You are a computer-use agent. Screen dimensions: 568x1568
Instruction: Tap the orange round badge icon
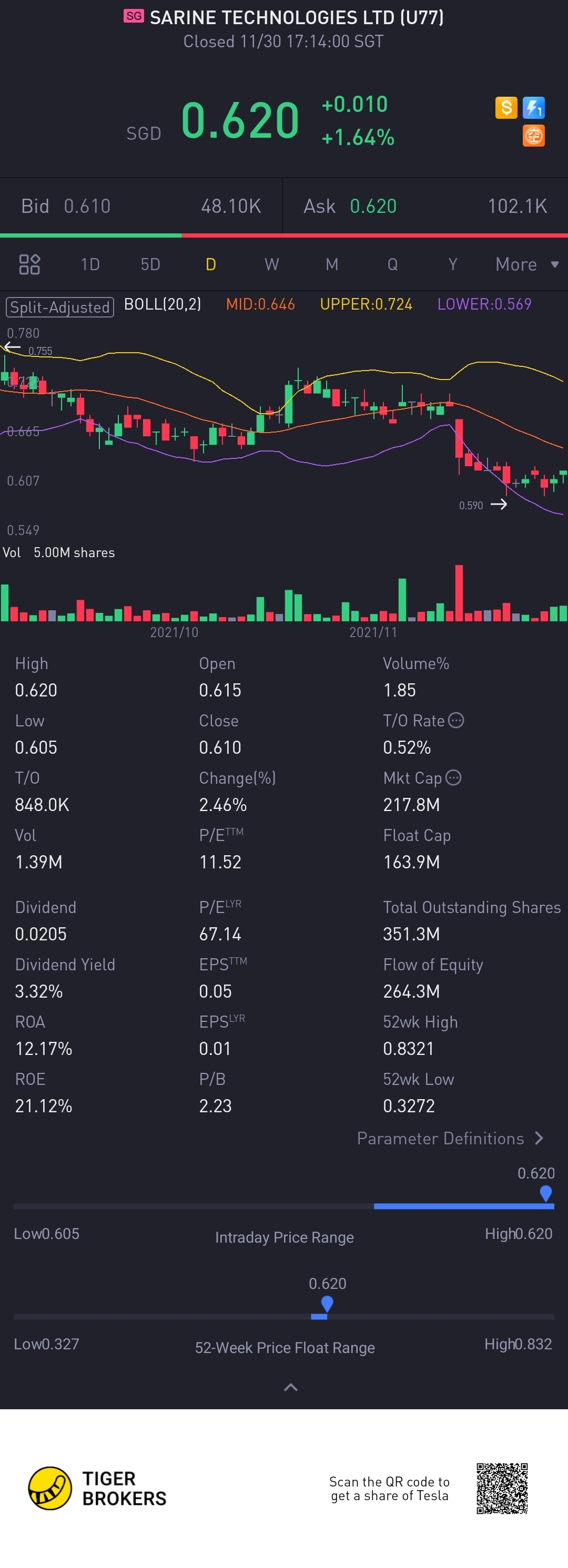point(534,136)
